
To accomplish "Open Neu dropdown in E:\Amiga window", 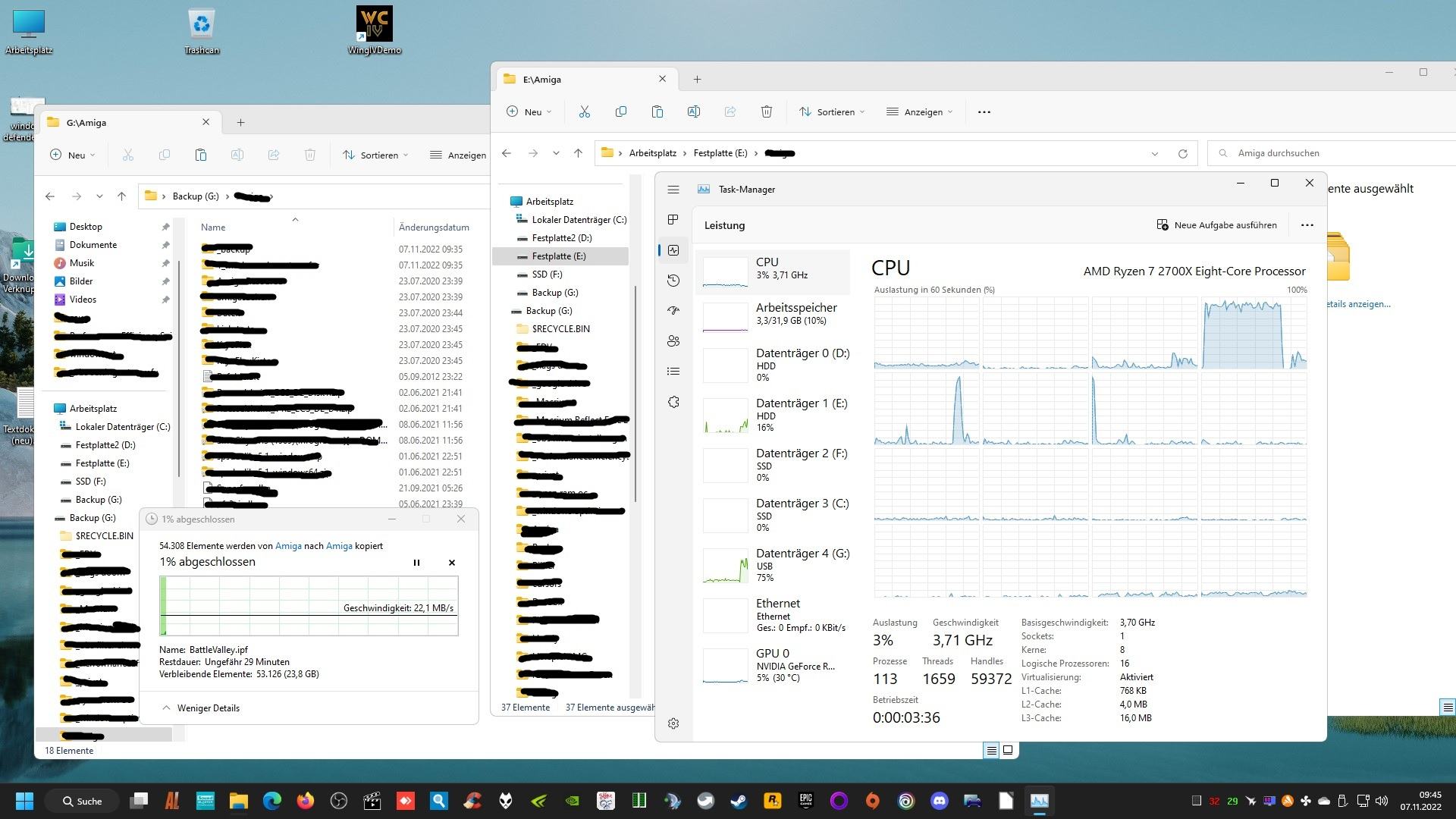I will pos(529,111).
